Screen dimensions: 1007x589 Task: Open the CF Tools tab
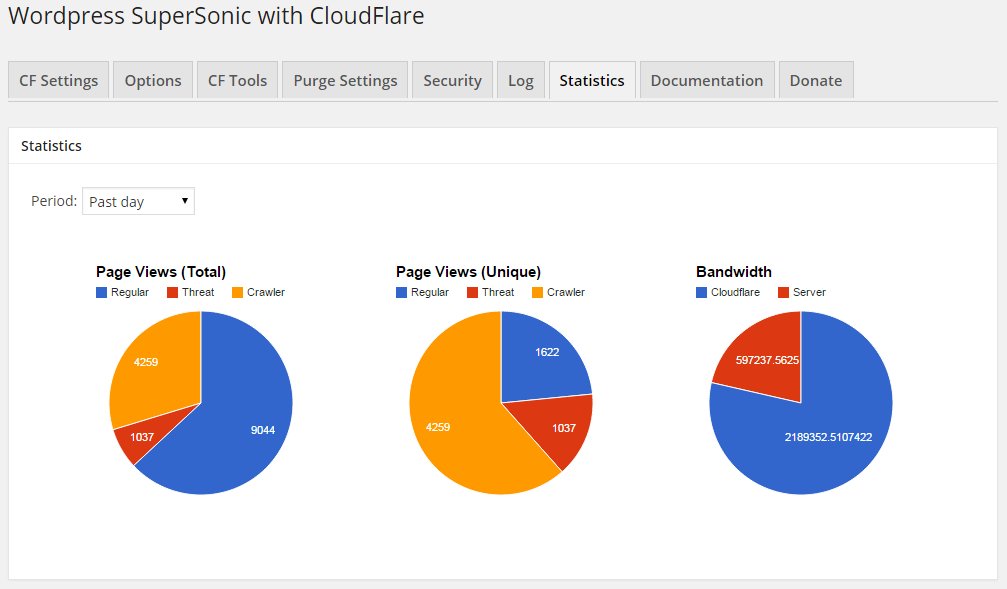click(x=238, y=80)
